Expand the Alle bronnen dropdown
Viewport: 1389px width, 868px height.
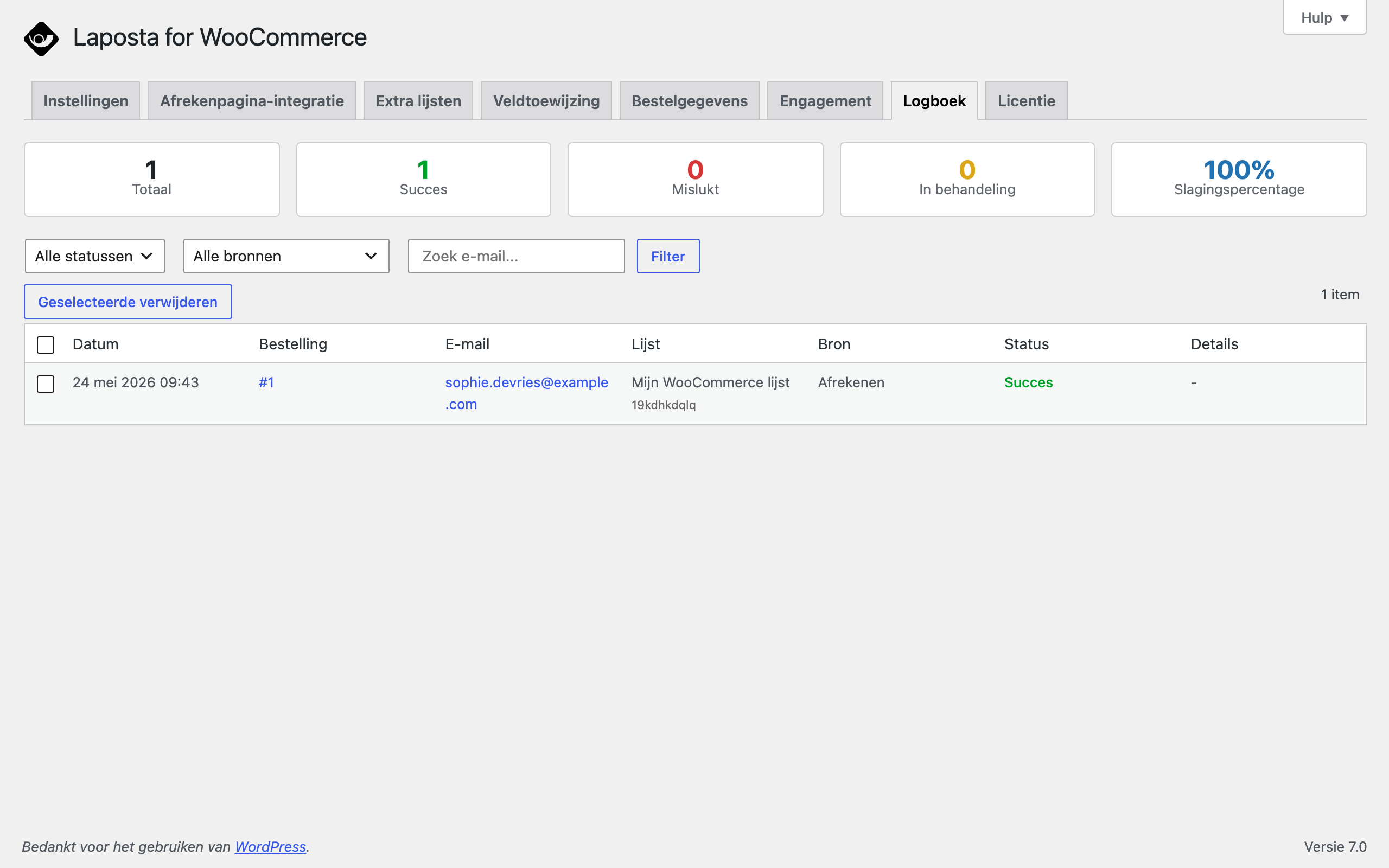click(x=286, y=256)
